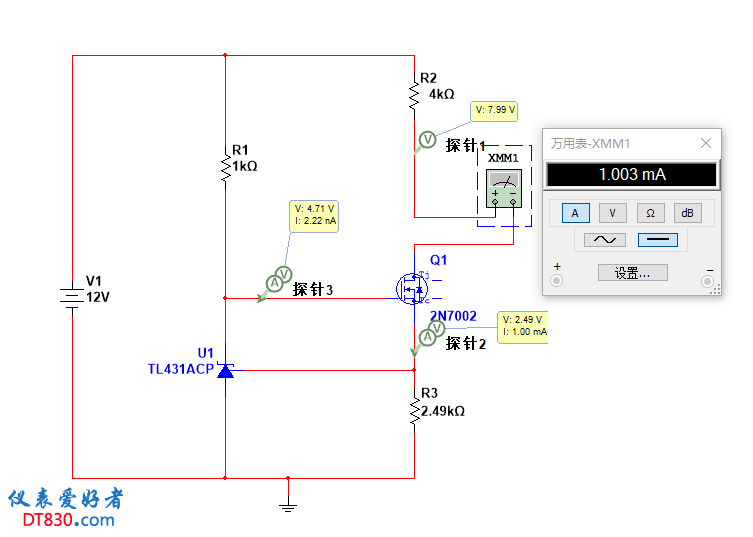753x537 pixels.
Task: Click the V1 12V battery symbol
Action: click(x=72, y=296)
